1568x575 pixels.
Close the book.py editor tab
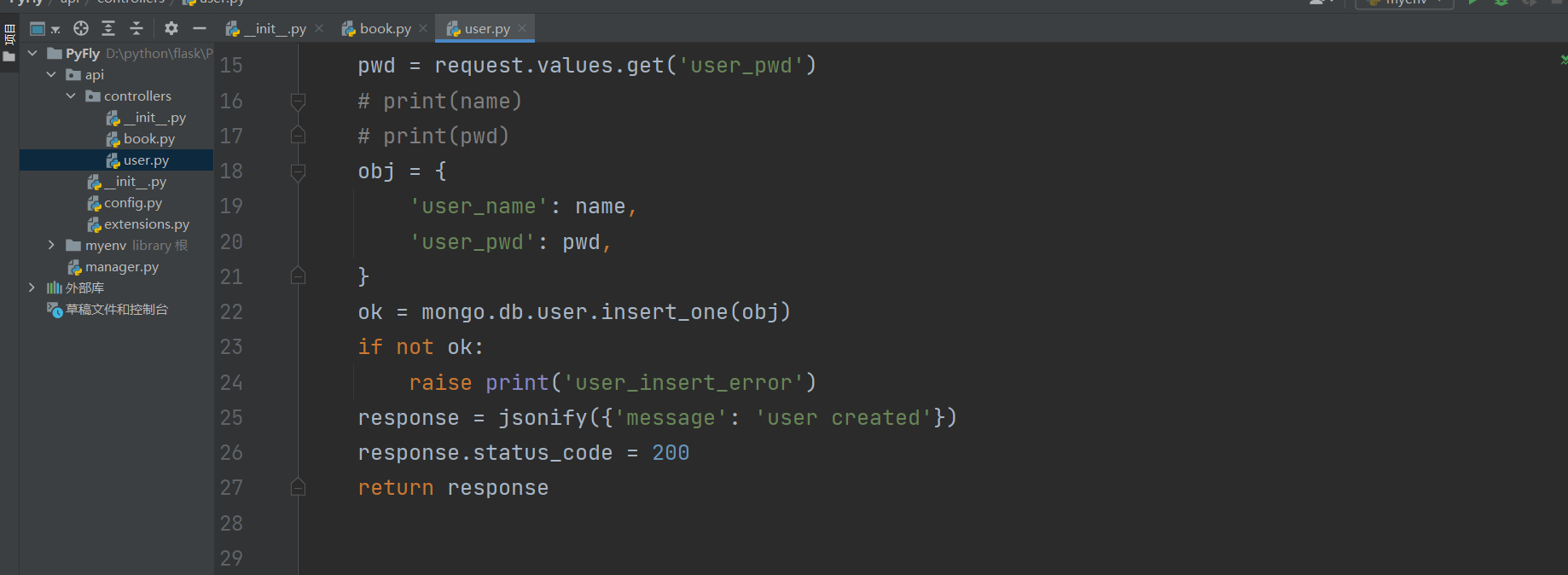(423, 28)
